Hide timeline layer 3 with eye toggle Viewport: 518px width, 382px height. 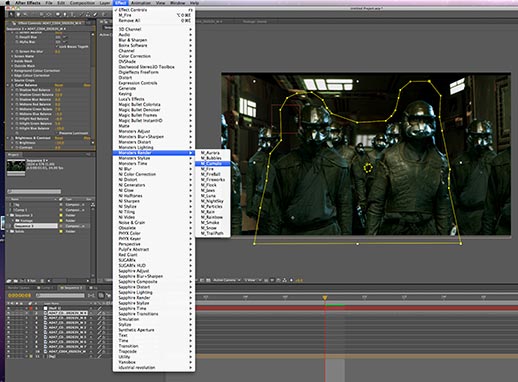tap(9, 318)
